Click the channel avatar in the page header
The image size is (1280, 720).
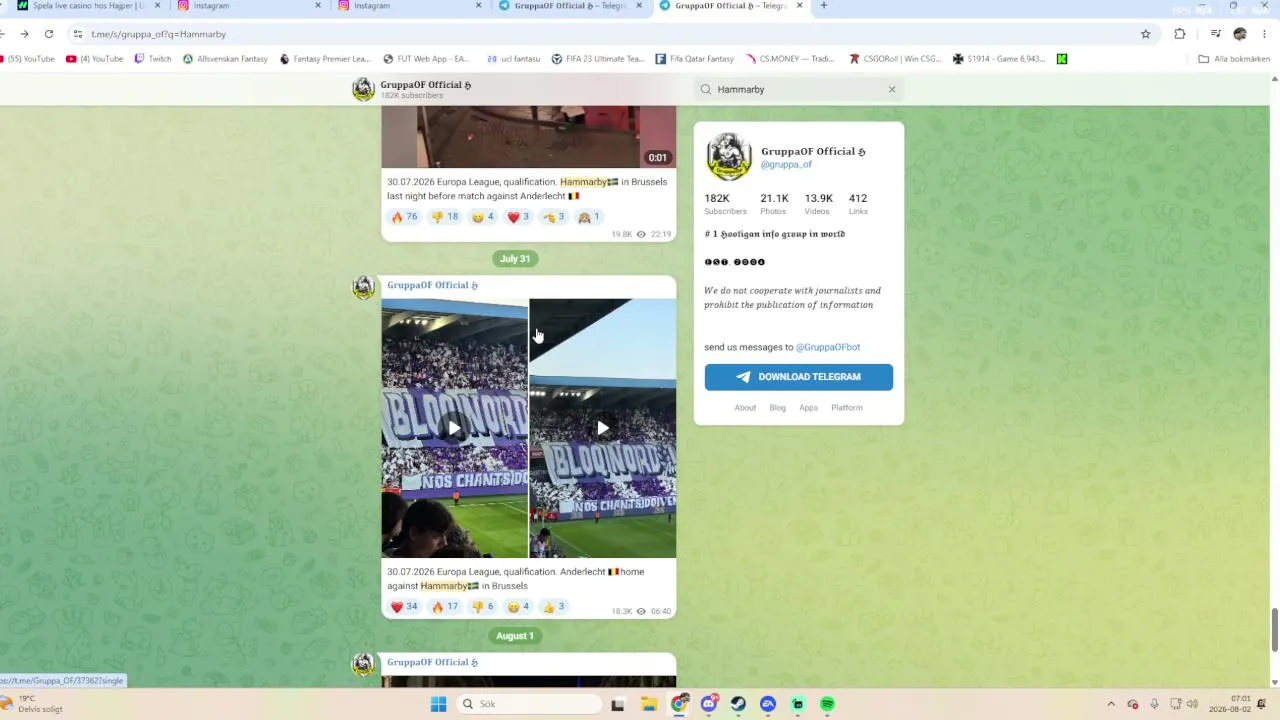(363, 89)
